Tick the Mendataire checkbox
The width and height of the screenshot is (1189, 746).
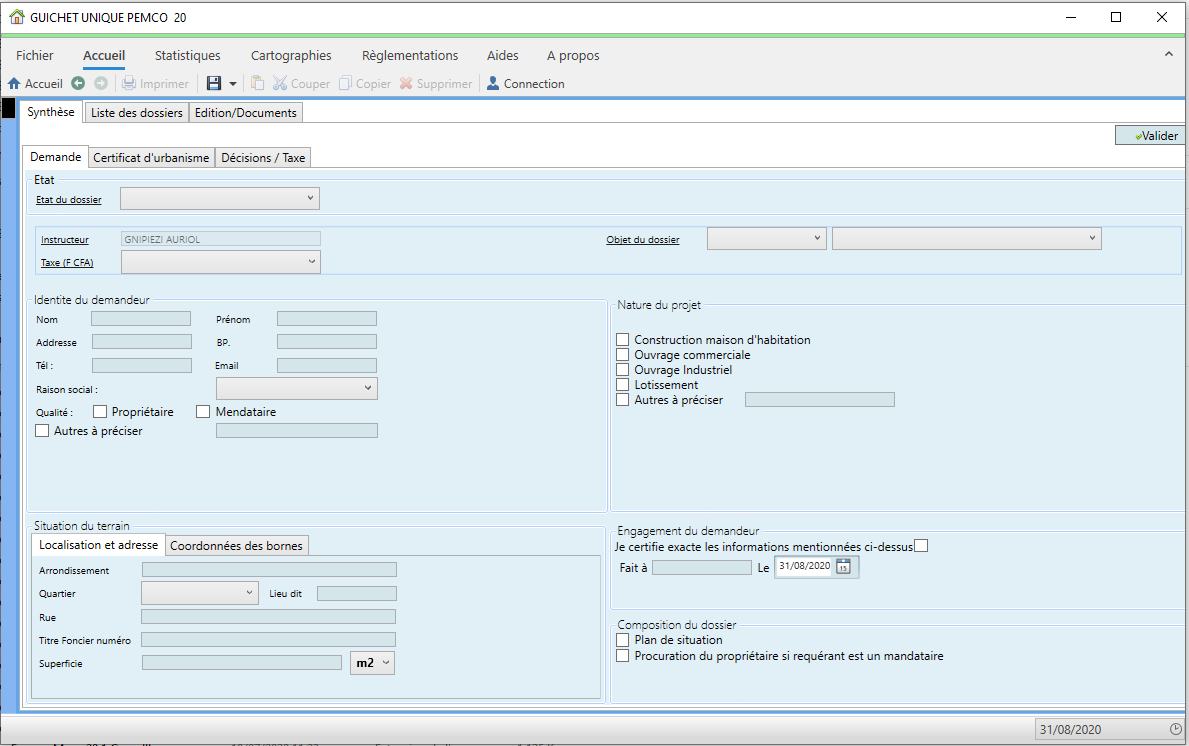(202, 412)
